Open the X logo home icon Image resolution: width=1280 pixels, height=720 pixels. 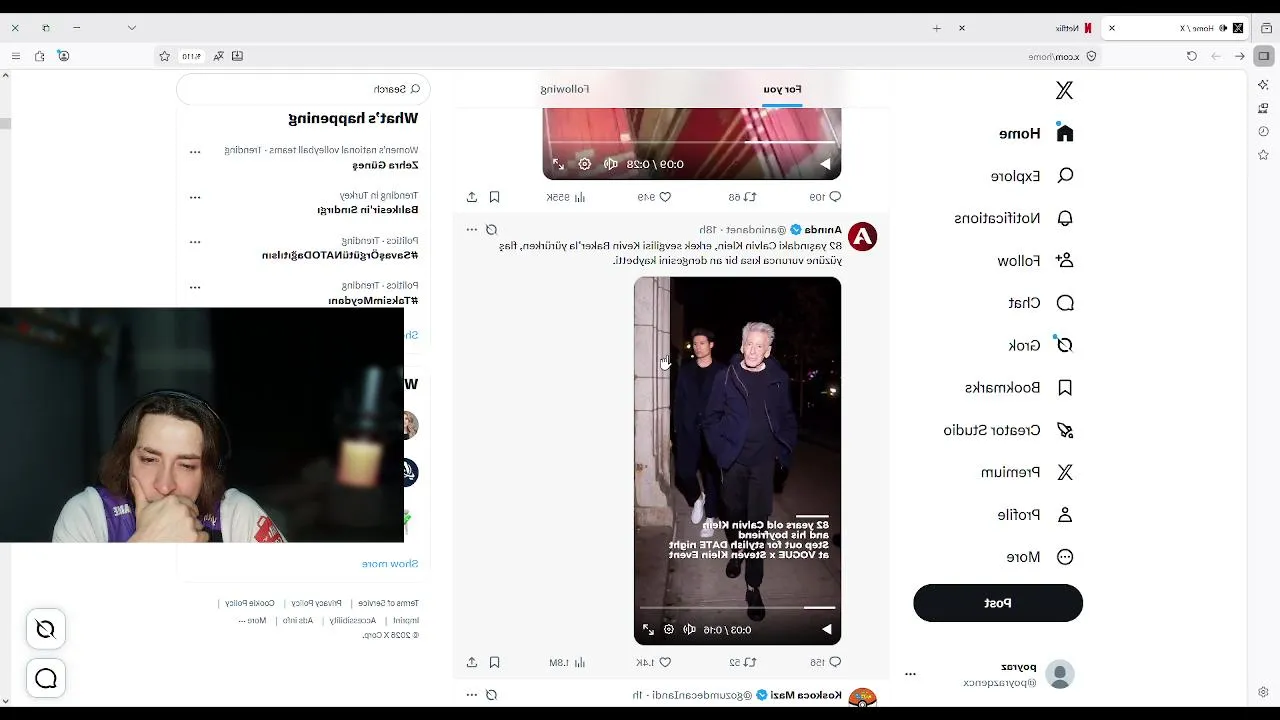coord(1064,91)
